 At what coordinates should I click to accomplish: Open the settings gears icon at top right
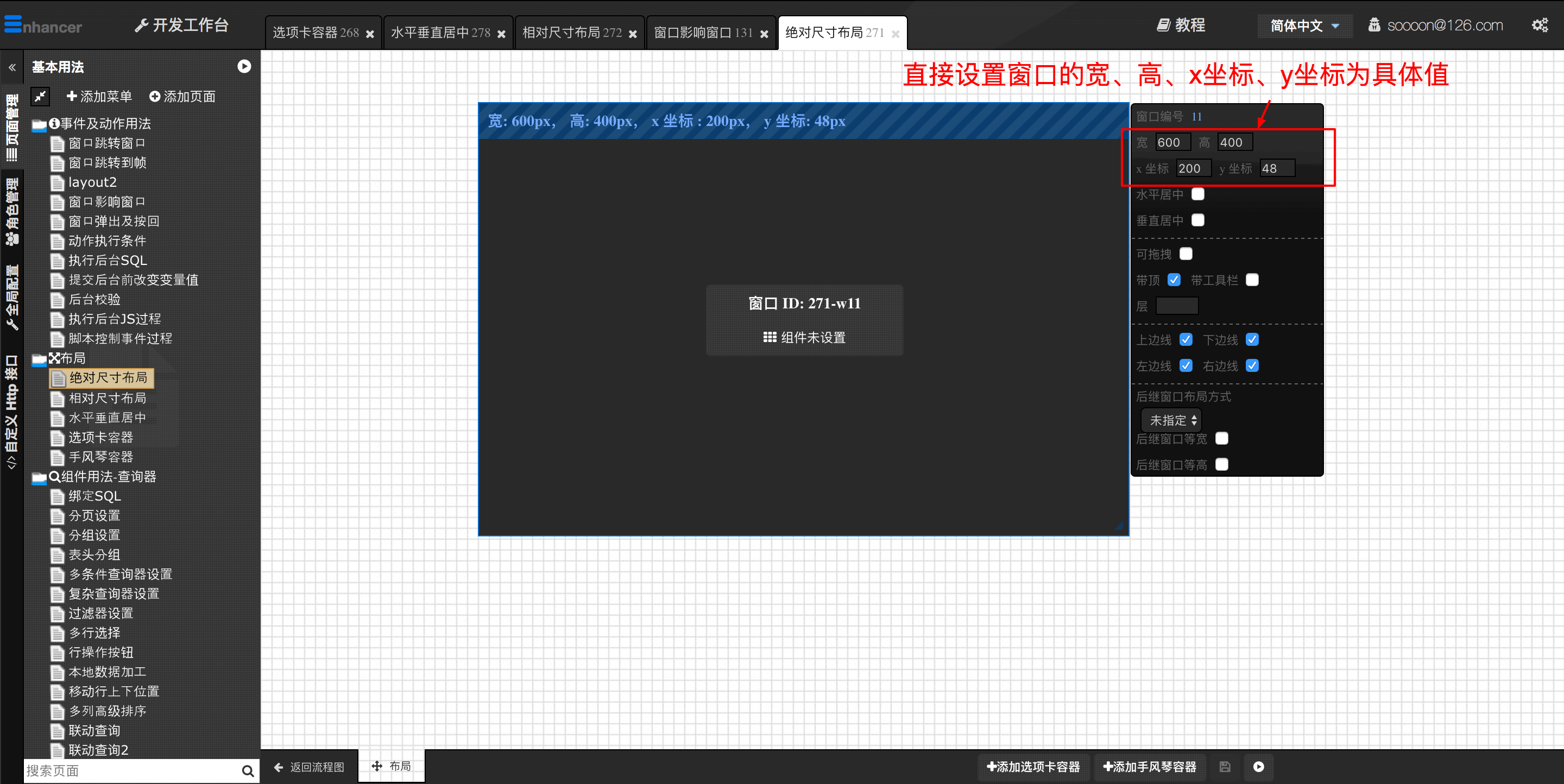[1540, 26]
